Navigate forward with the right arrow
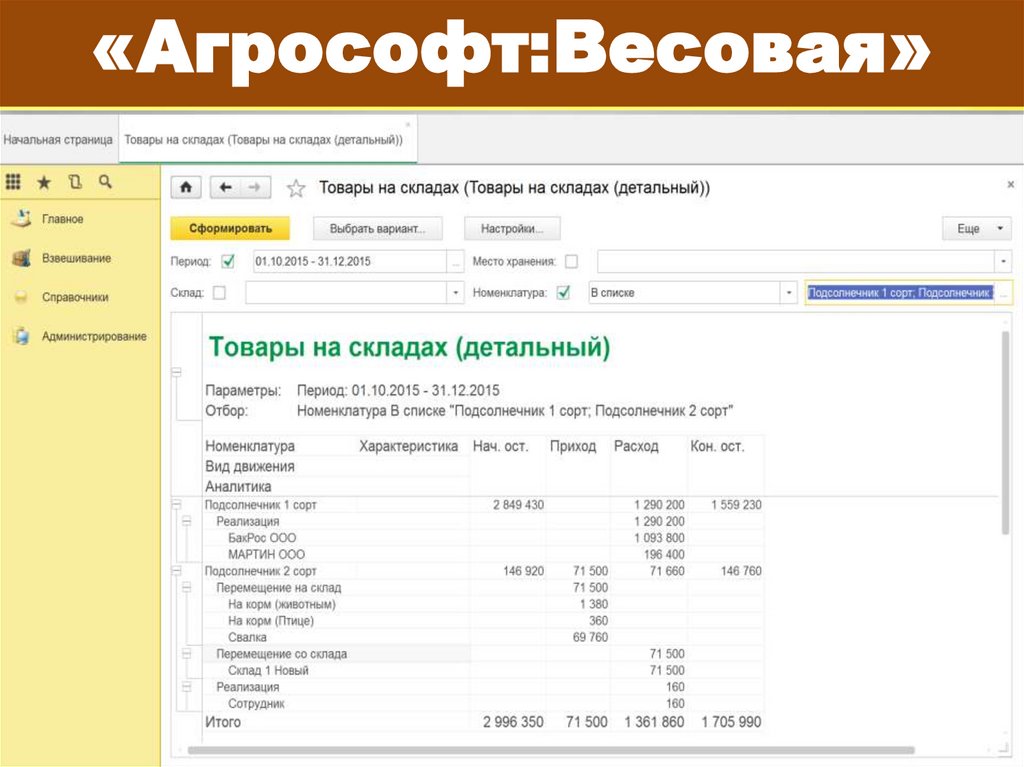 254,188
